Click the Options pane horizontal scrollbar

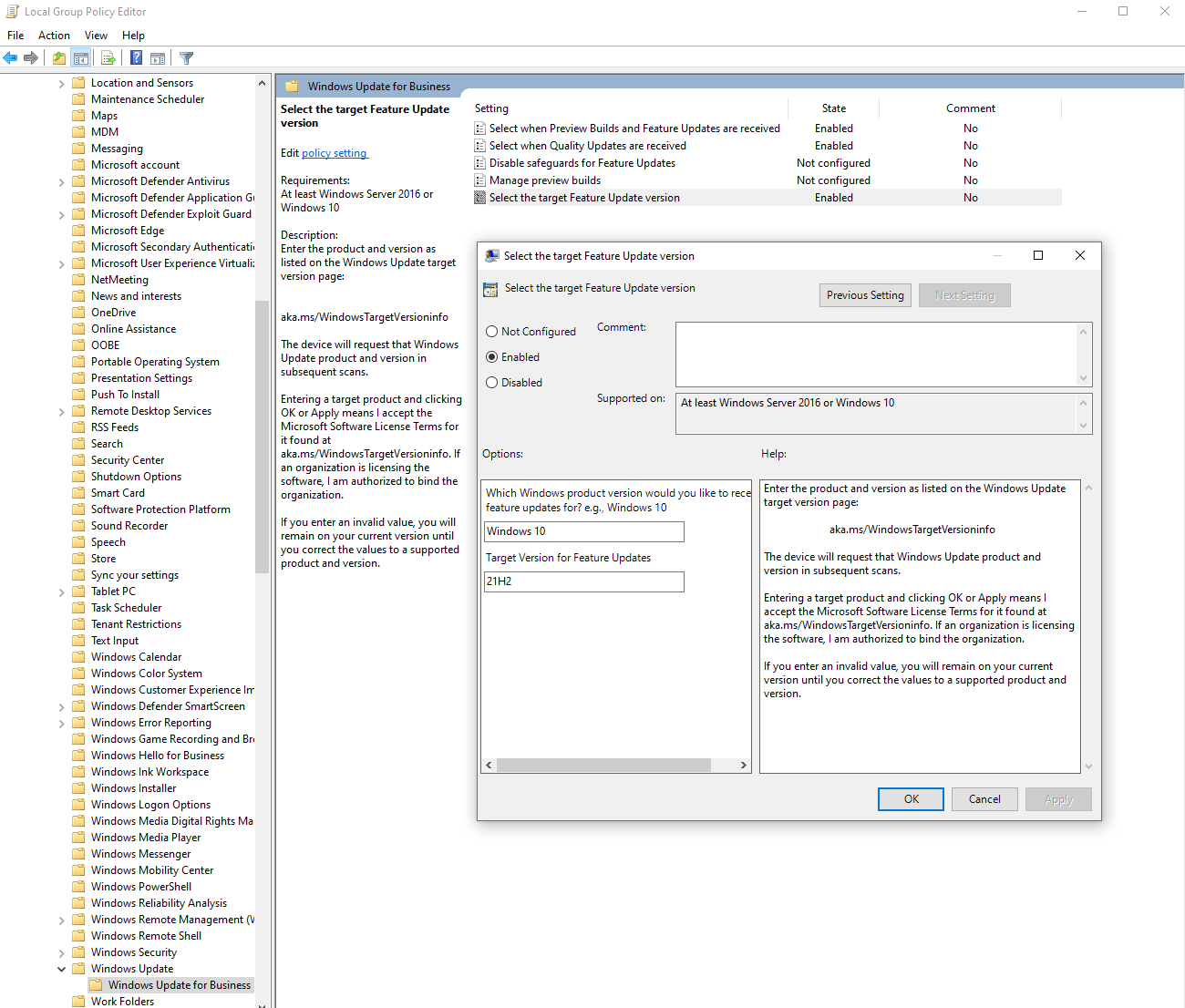[602, 766]
